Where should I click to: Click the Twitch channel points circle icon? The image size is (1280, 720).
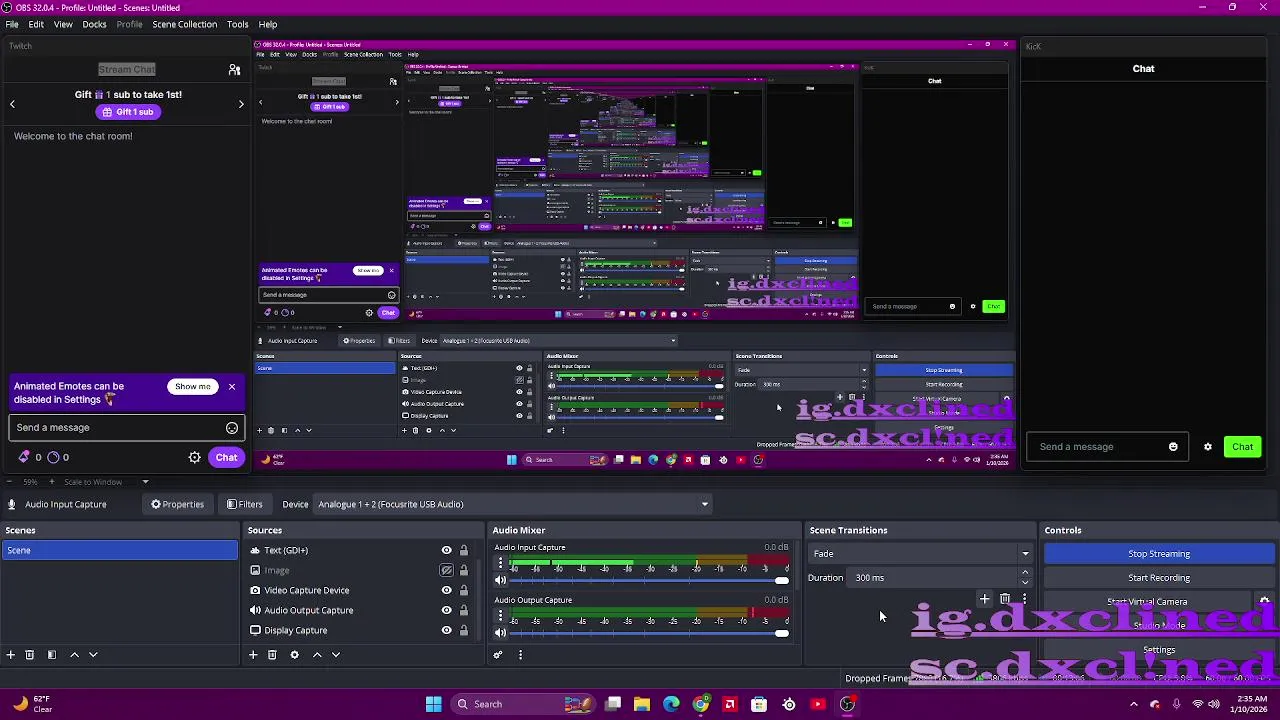click(x=53, y=457)
